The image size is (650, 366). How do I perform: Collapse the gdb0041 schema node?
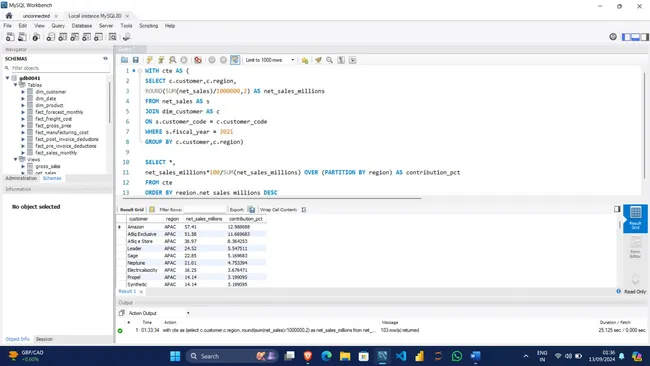coord(7,78)
